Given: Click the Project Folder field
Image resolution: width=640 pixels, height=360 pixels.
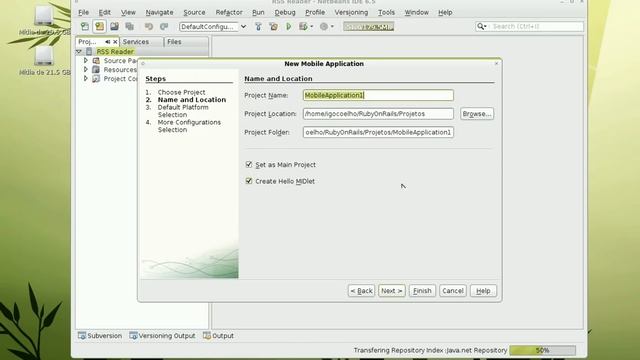Looking at the screenshot, I should point(378,132).
